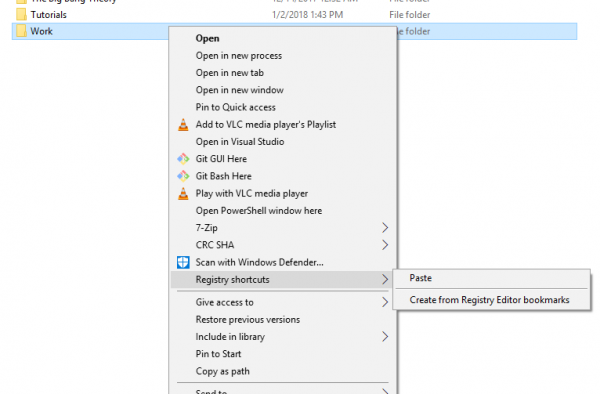The width and height of the screenshot is (600, 394).
Task: Click the Registry shortcuts menu entry
Action: tap(282, 280)
